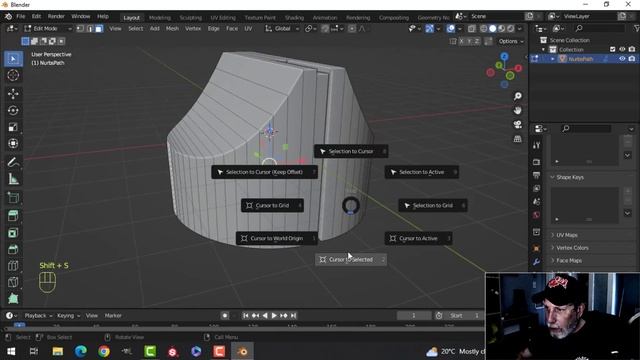Select the Measure tool
Image resolution: width=640 pixels, height=360 pixels.
(13, 179)
